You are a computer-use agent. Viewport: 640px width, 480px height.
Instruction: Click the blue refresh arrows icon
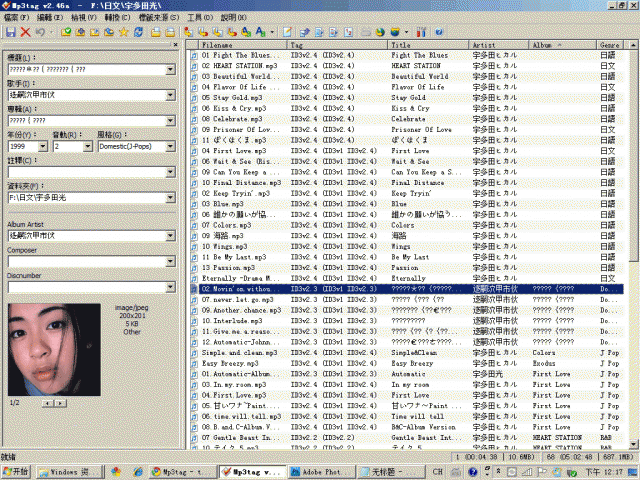point(138,32)
